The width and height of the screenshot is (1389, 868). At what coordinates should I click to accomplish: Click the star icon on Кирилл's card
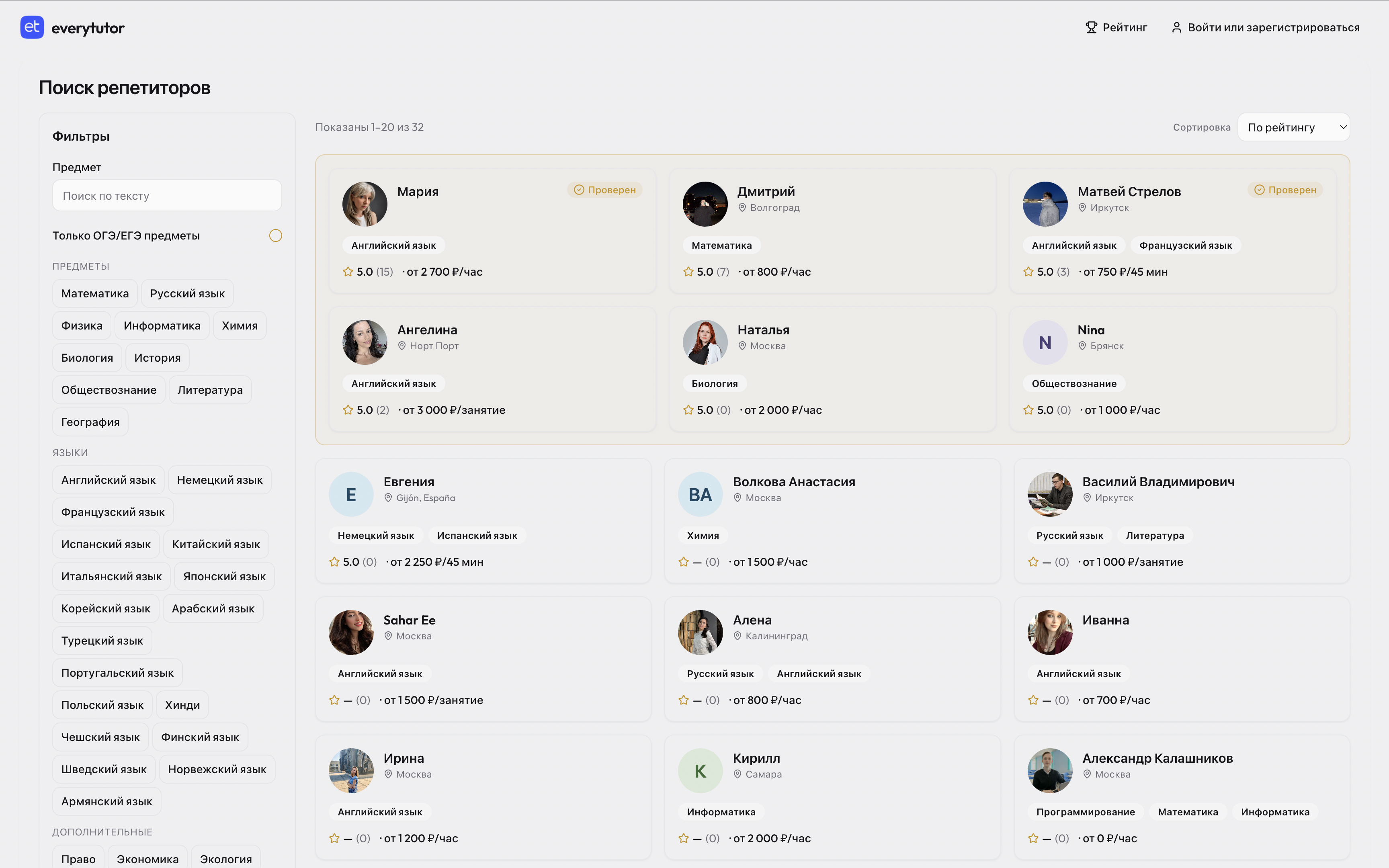pos(683,838)
